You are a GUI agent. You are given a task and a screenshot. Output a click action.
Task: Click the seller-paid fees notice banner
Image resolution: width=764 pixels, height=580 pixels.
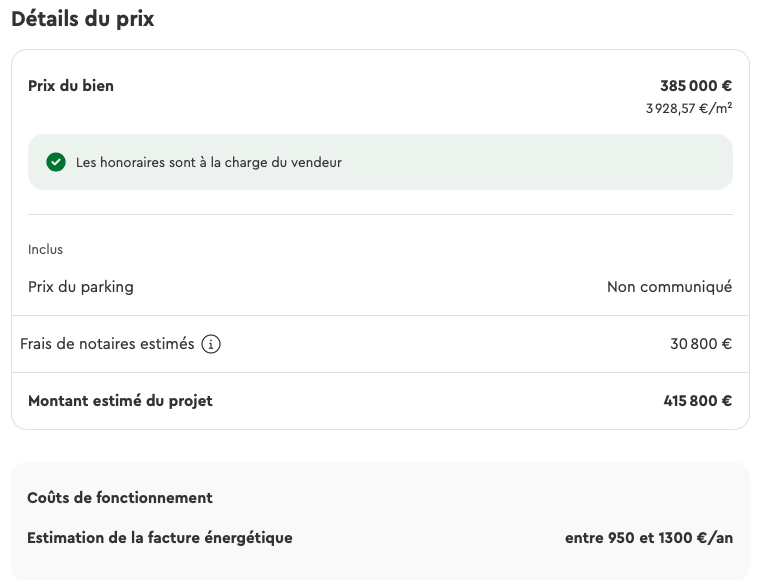coord(380,162)
